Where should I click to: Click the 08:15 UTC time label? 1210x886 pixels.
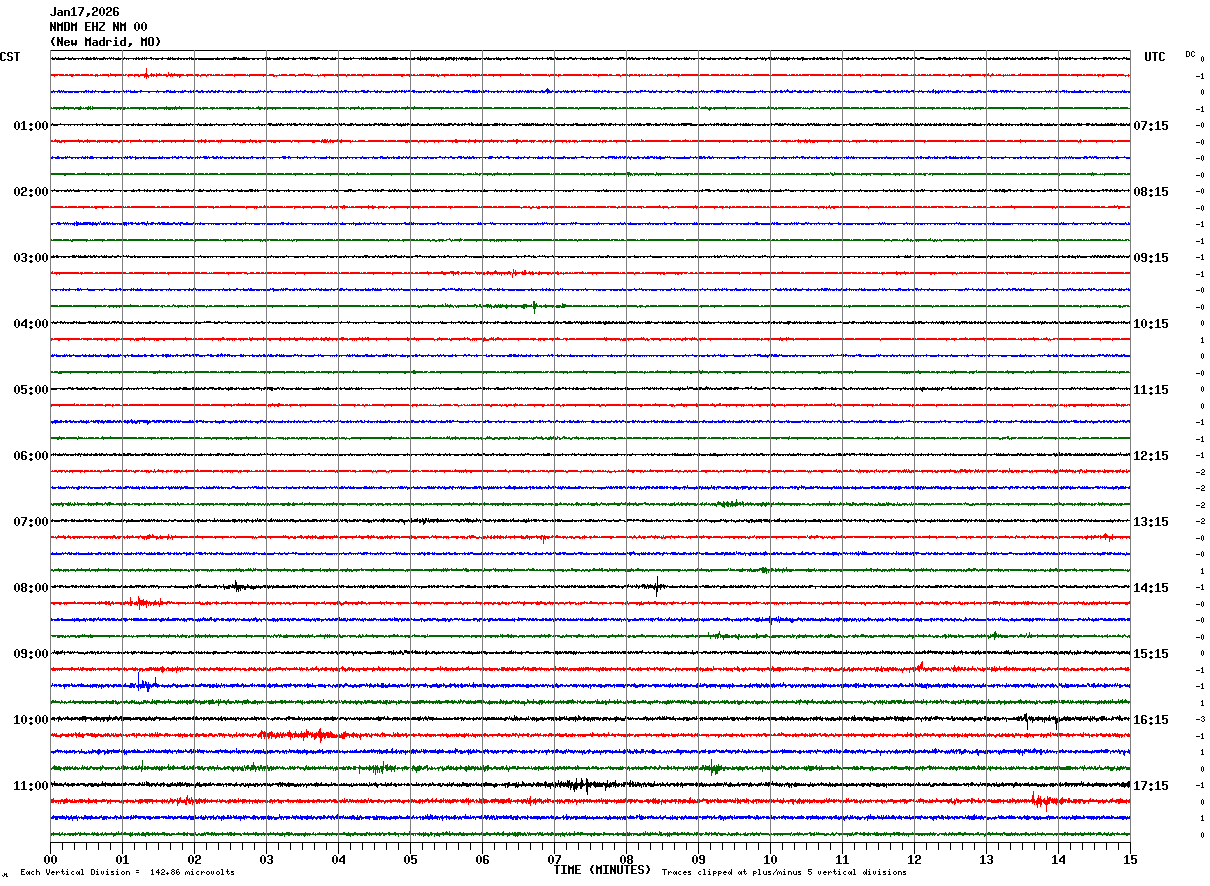click(x=1151, y=191)
